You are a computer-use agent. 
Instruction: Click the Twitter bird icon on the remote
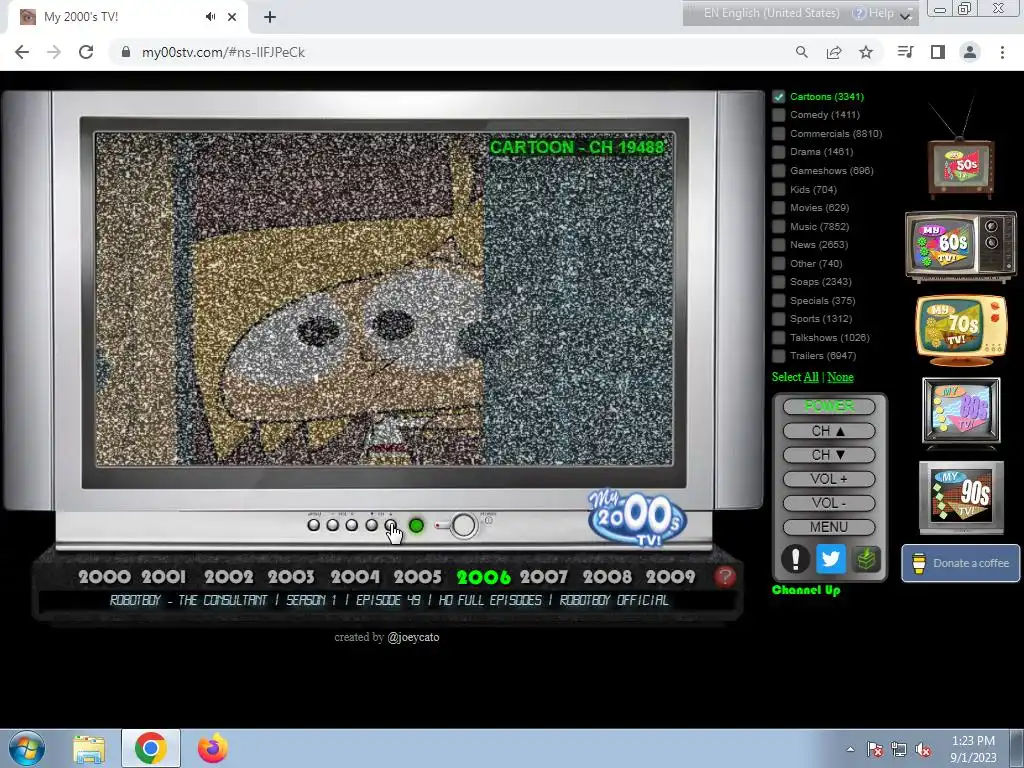(x=830, y=560)
